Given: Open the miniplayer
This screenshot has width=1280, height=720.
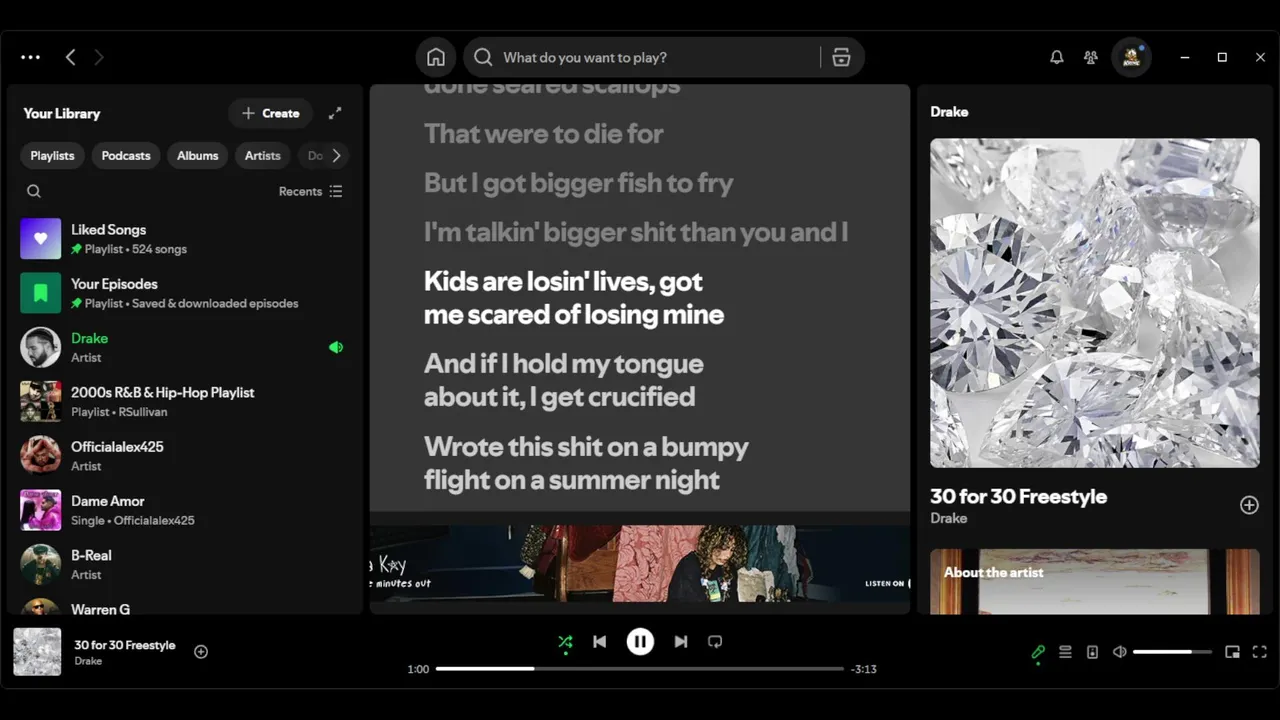Looking at the screenshot, I should pyautogui.click(x=1232, y=652).
